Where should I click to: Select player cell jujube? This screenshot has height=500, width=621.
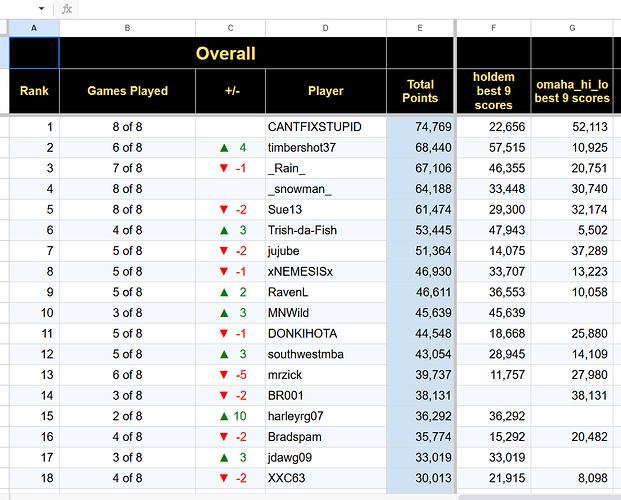[x=326, y=251]
